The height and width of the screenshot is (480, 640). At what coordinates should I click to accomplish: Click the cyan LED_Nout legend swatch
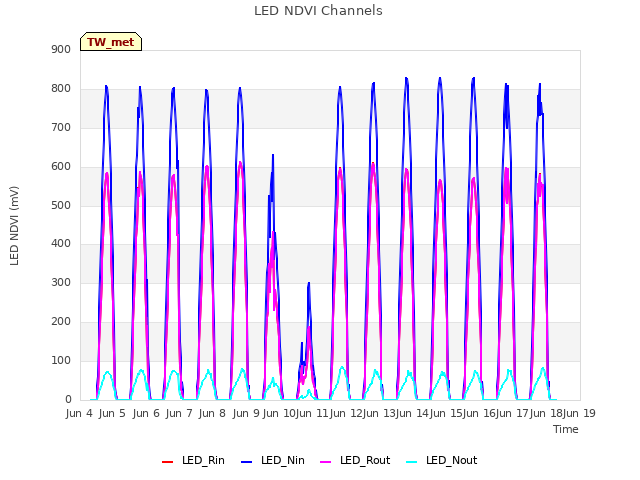tap(412, 462)
